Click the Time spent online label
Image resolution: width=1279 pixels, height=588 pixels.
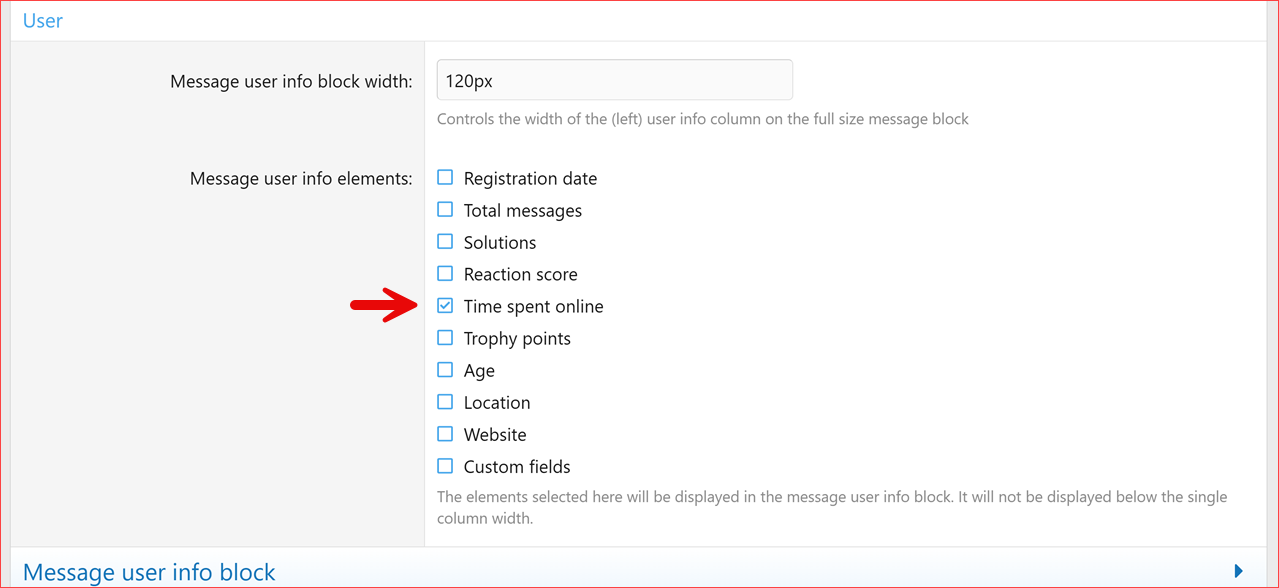point(533,307)
